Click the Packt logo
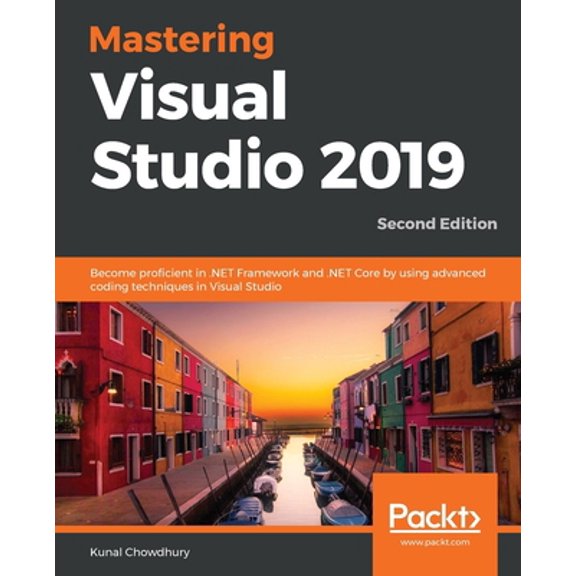The image size is (576, 576). (435, 517)
